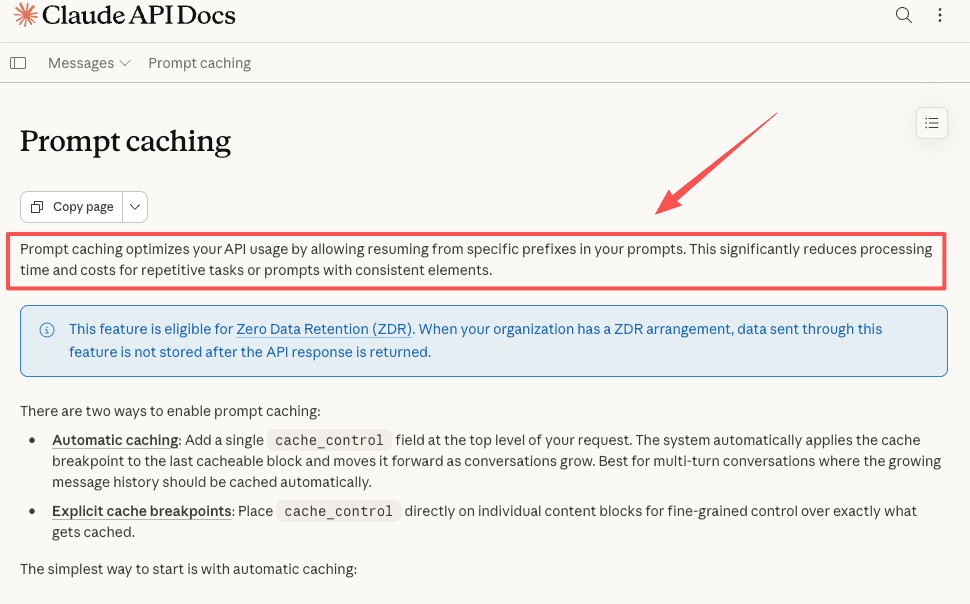The image size is (970, 604).
Task: Click the Copy page button
Action: (72, 207)
